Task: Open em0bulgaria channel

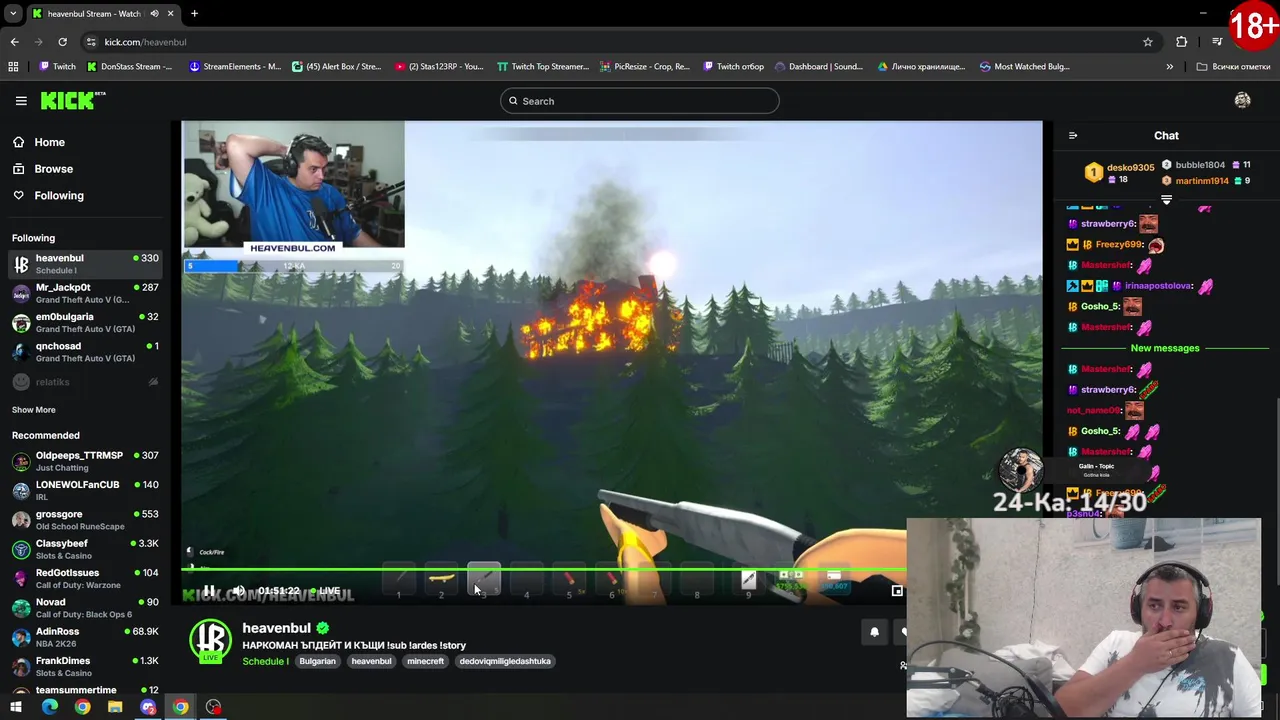Action: pyautogui.click(x=84, y=322)
